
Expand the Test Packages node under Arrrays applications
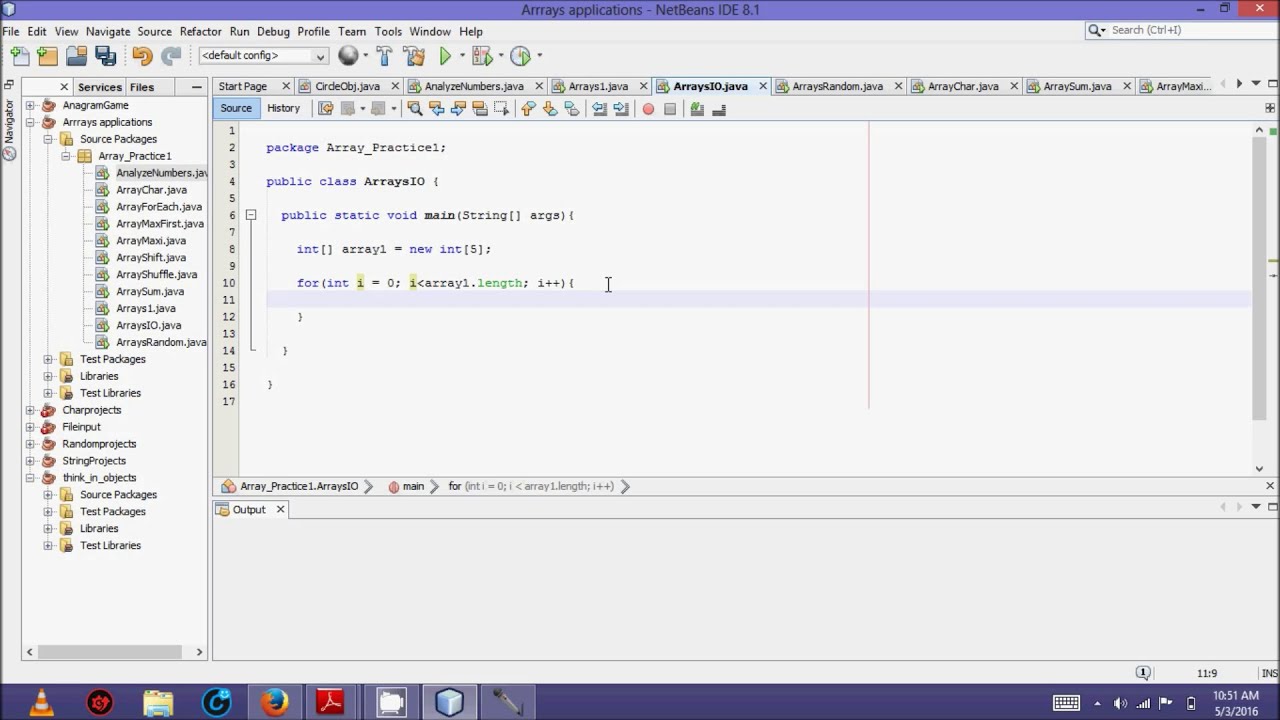click(x=48, y=359)
